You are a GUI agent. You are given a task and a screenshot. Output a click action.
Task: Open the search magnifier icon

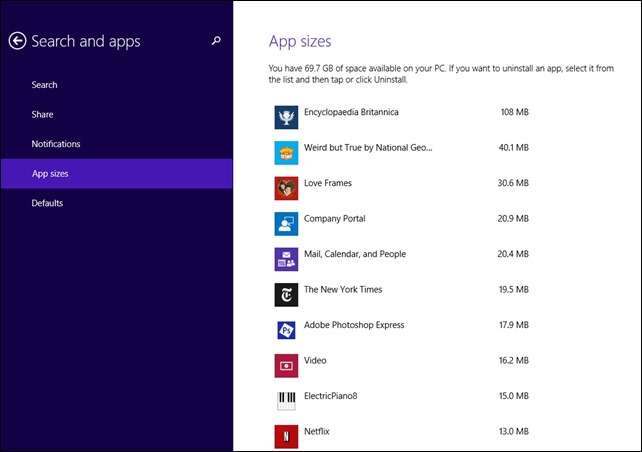(216, 41)
